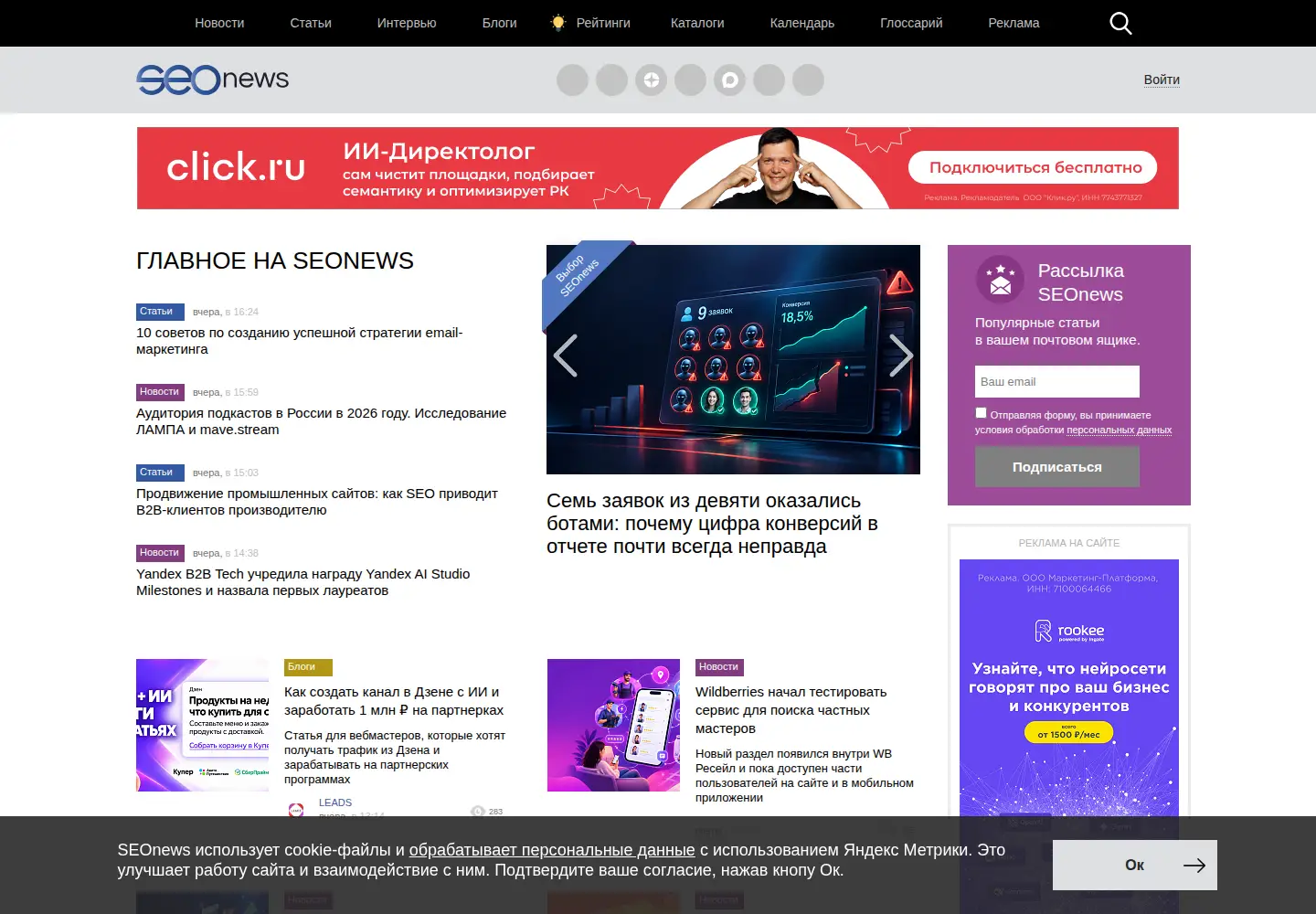The height and width of the screenshot is (914, 1316).
Task: Open the Интервью menu item
Action: click(x=407, y=23)
